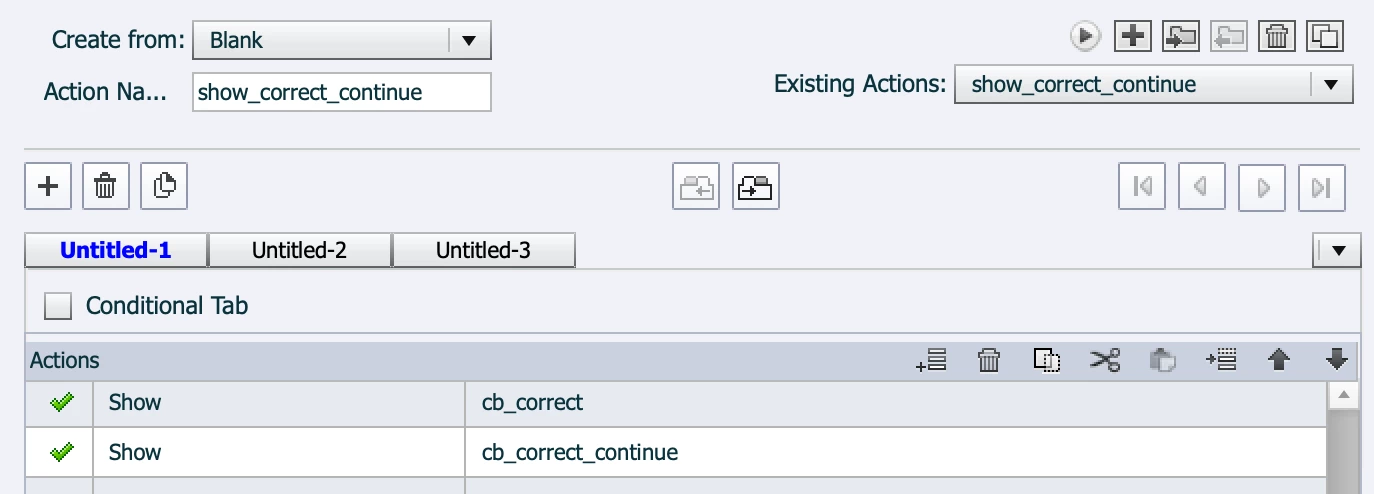
Task: Enable the Conditional Tab checkbox
Action: 58,306
